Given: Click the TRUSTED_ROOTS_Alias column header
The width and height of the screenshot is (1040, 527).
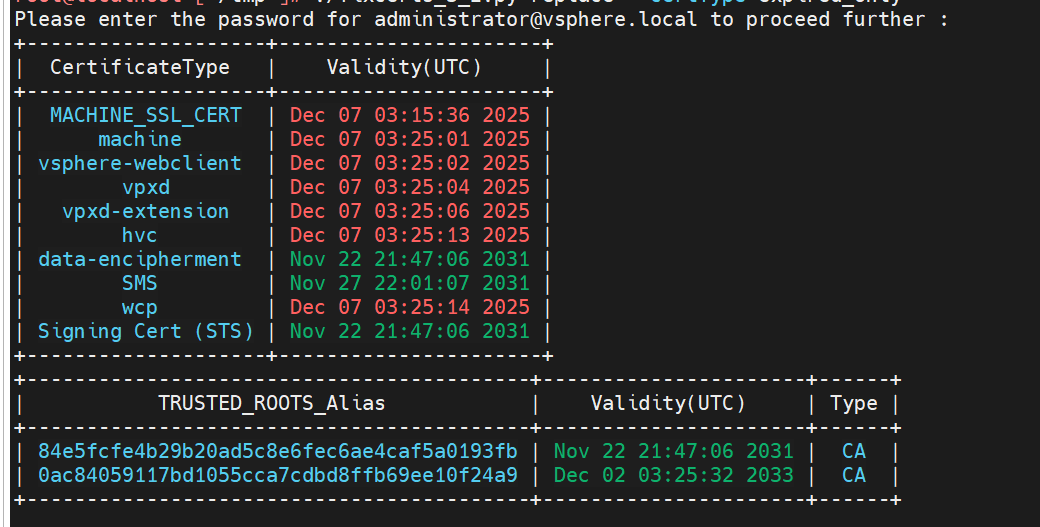Looking at the screenshot, I should pos(271,403).
